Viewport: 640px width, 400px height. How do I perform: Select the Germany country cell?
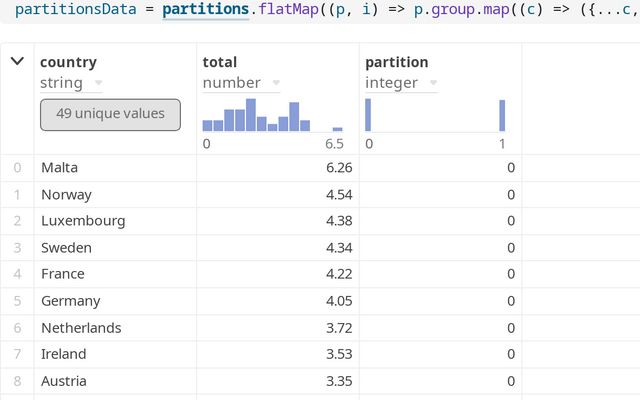click(x=70, y=301)
